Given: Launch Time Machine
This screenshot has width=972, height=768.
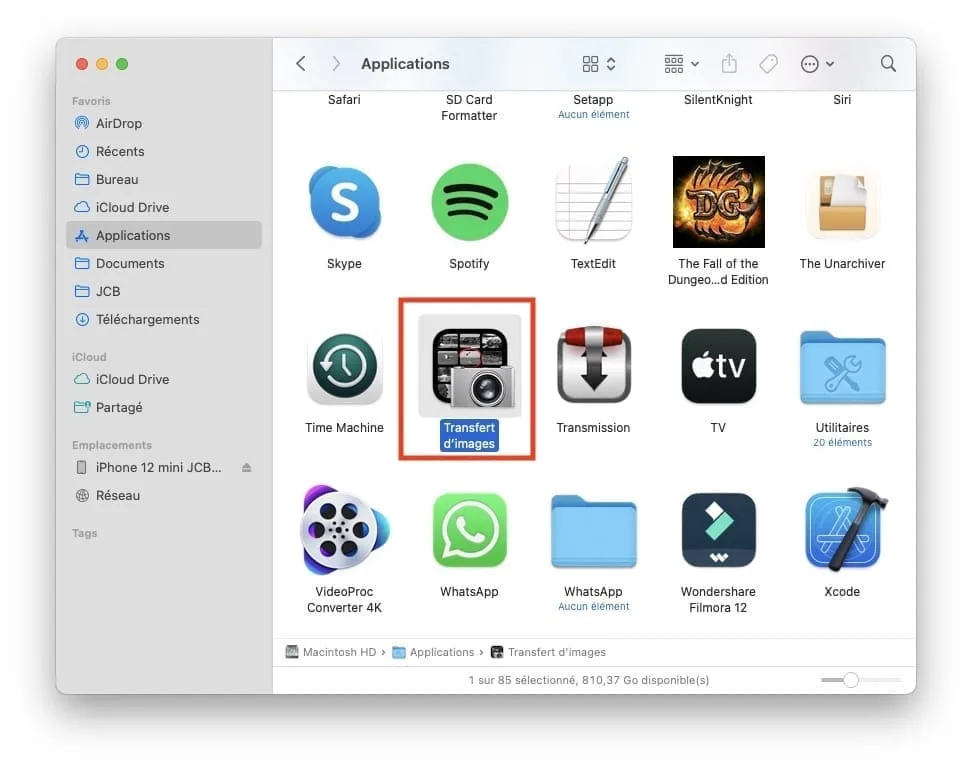Looking at the screenshot, I should 344,365.
